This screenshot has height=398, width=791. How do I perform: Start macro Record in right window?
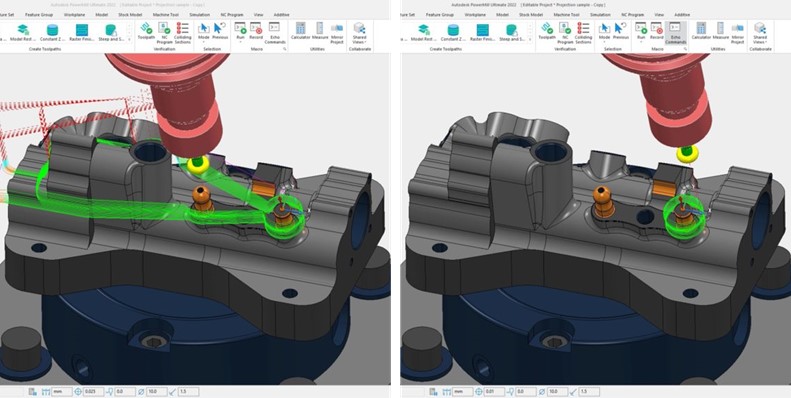coord(656,31)
